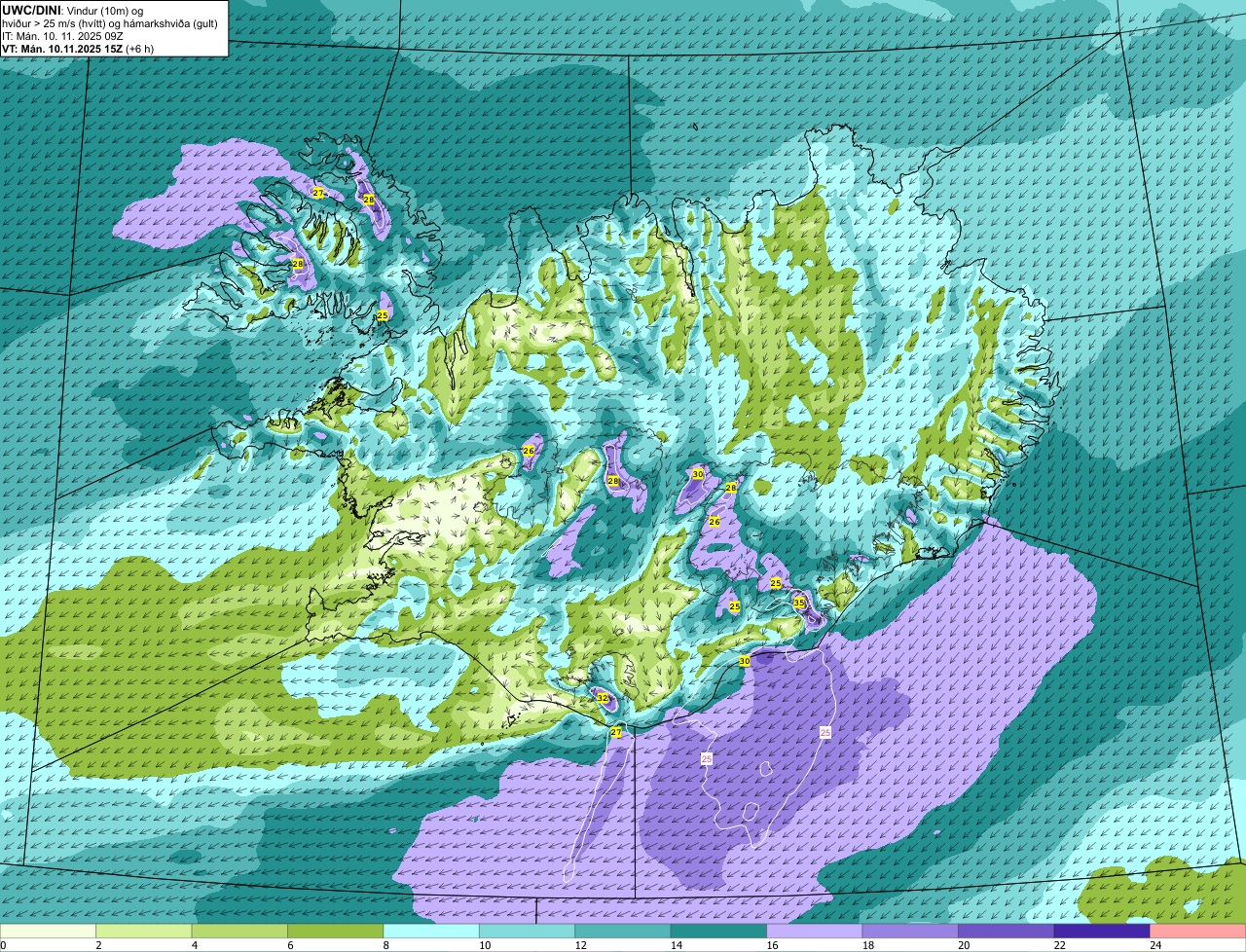Click the 18–20 m/s medium purple legend swatch

point(911,931)
